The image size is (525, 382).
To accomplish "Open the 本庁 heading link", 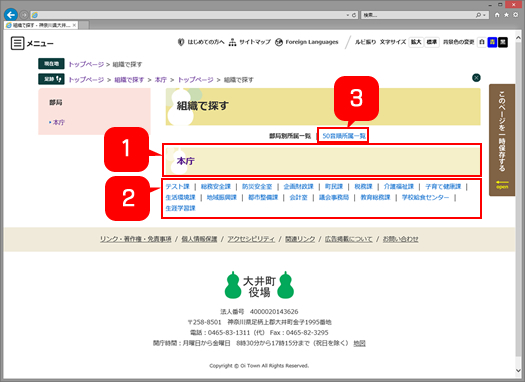I will pyautogui.click(x=185, y=161).
